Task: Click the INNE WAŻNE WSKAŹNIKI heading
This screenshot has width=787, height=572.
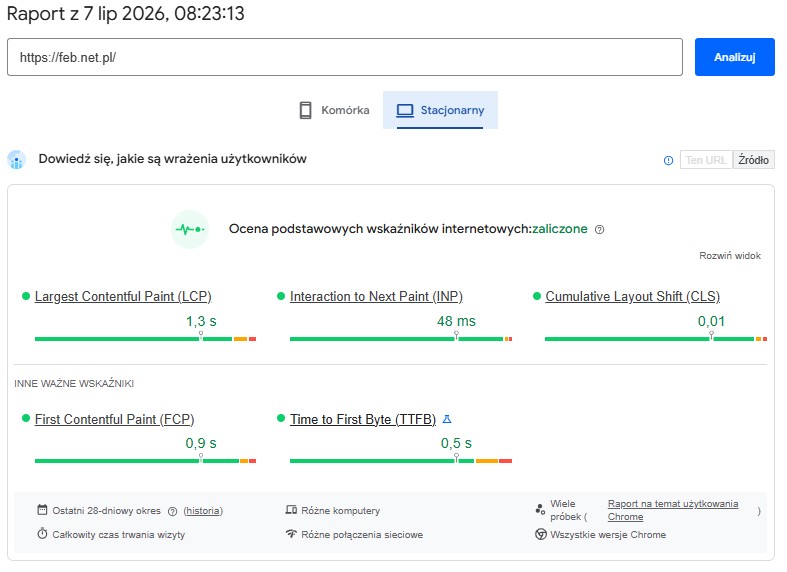Action: click(x=74, y=384)
